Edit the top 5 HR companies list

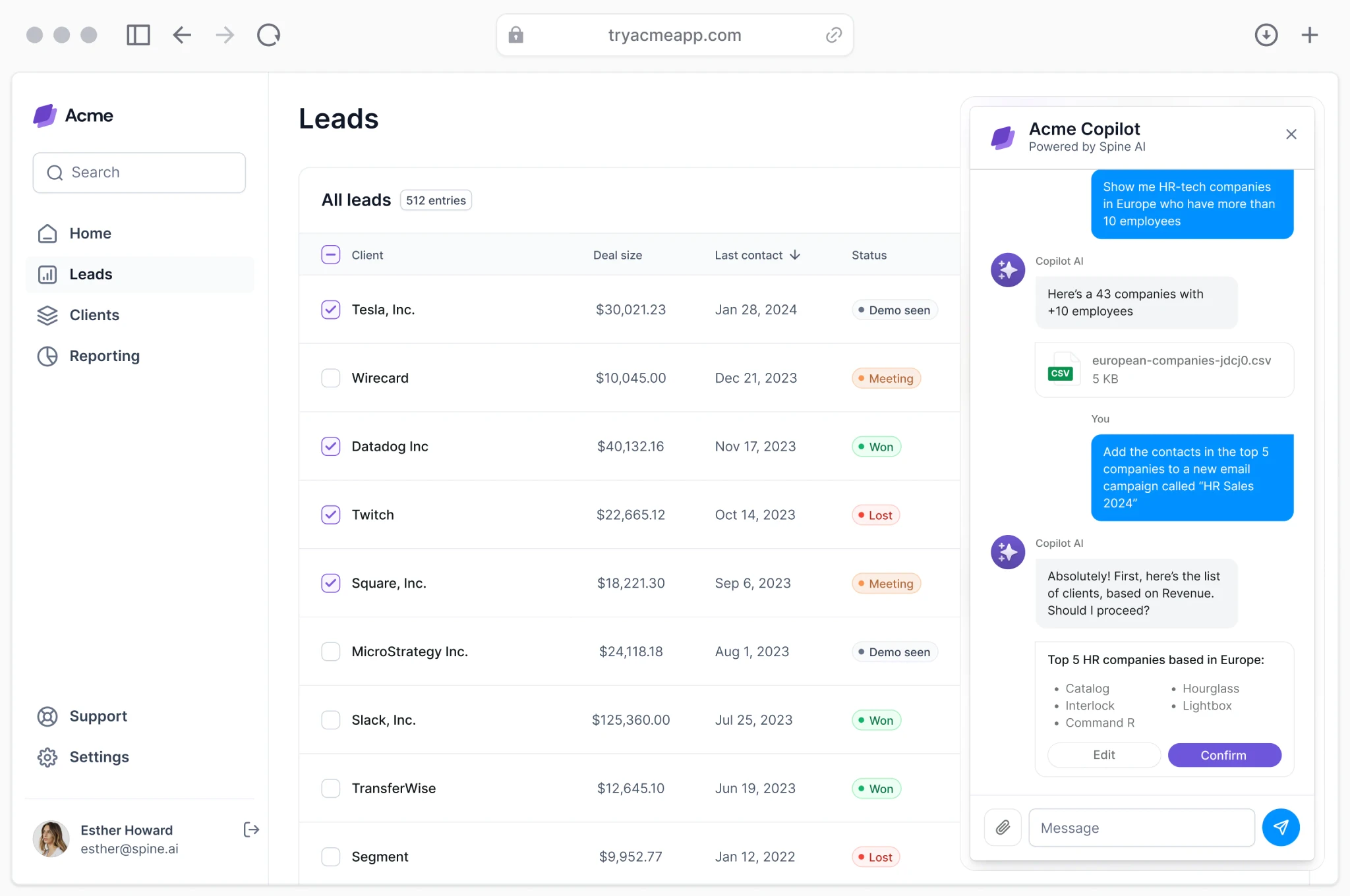(x=1103, y=755)
